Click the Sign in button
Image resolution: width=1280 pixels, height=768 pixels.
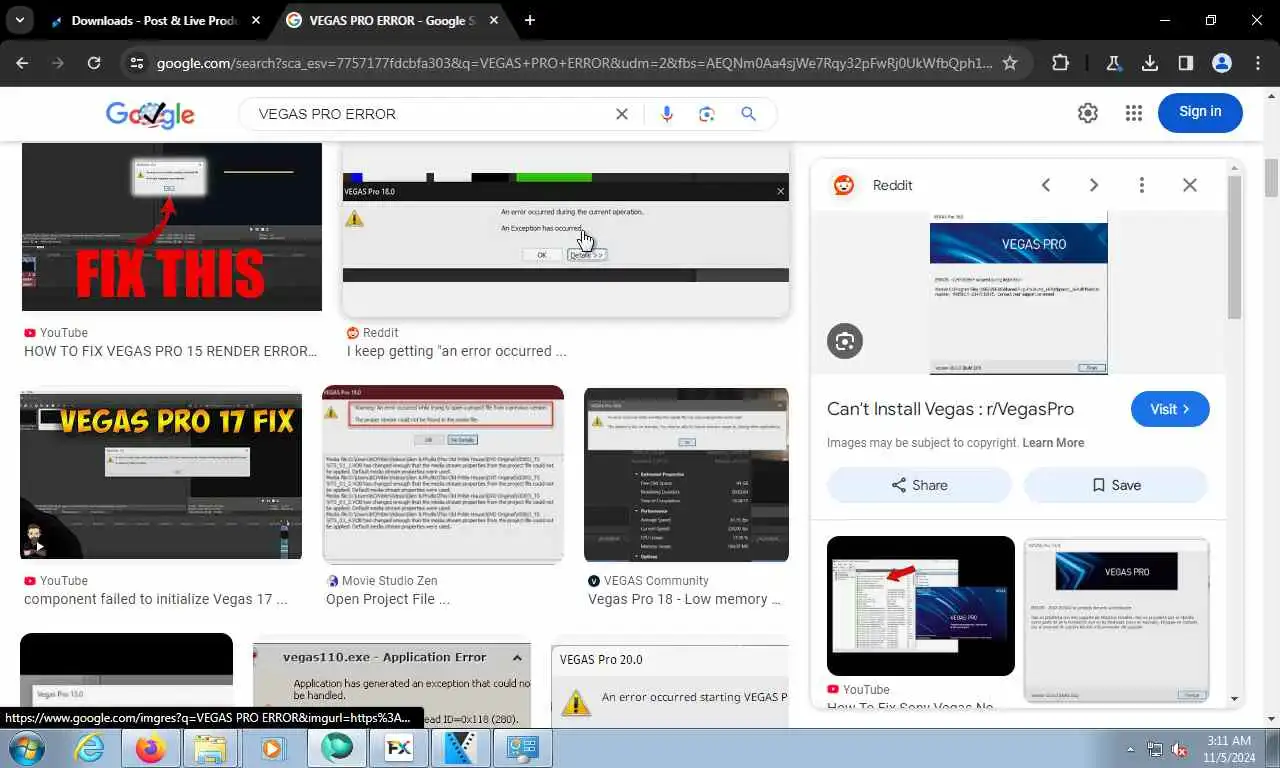(1200, 112)
